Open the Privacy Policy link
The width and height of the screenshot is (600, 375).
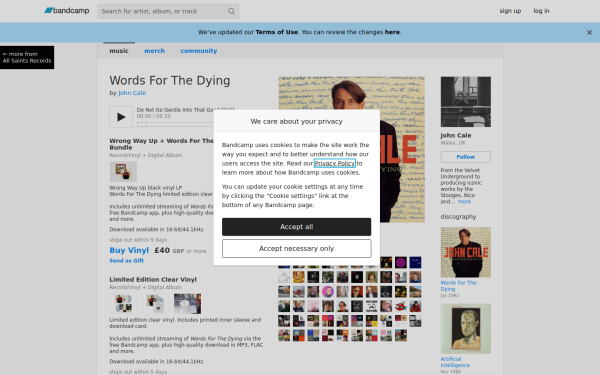[x=335, y=163]
